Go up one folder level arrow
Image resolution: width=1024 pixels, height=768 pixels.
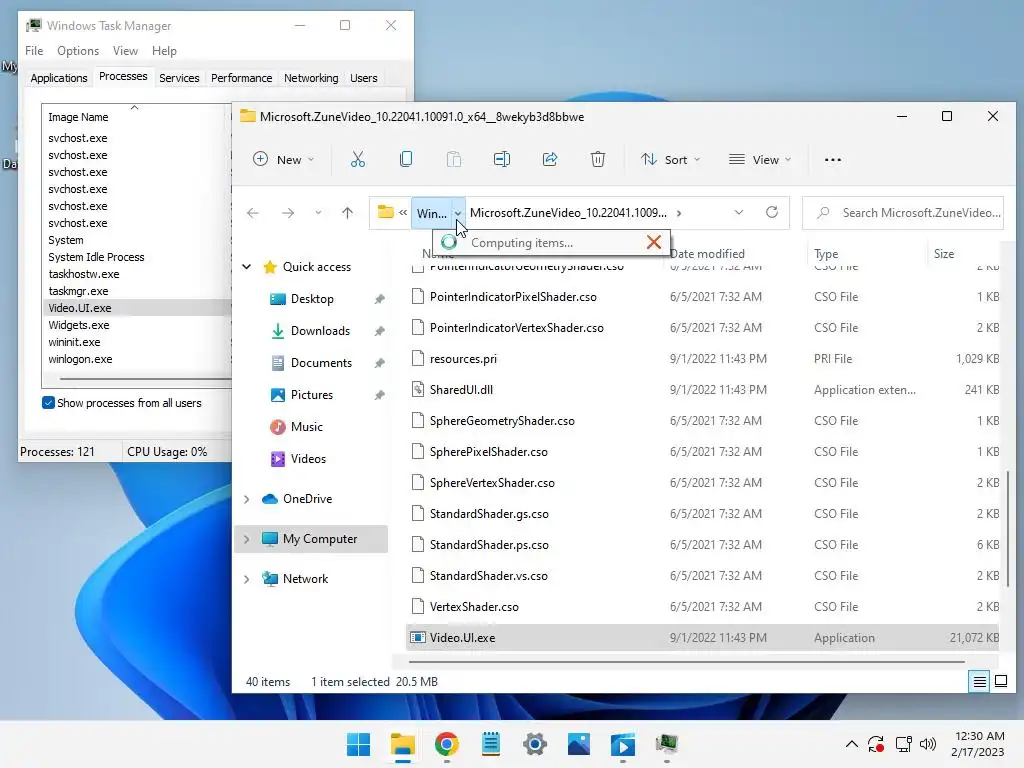coord(347,213)
